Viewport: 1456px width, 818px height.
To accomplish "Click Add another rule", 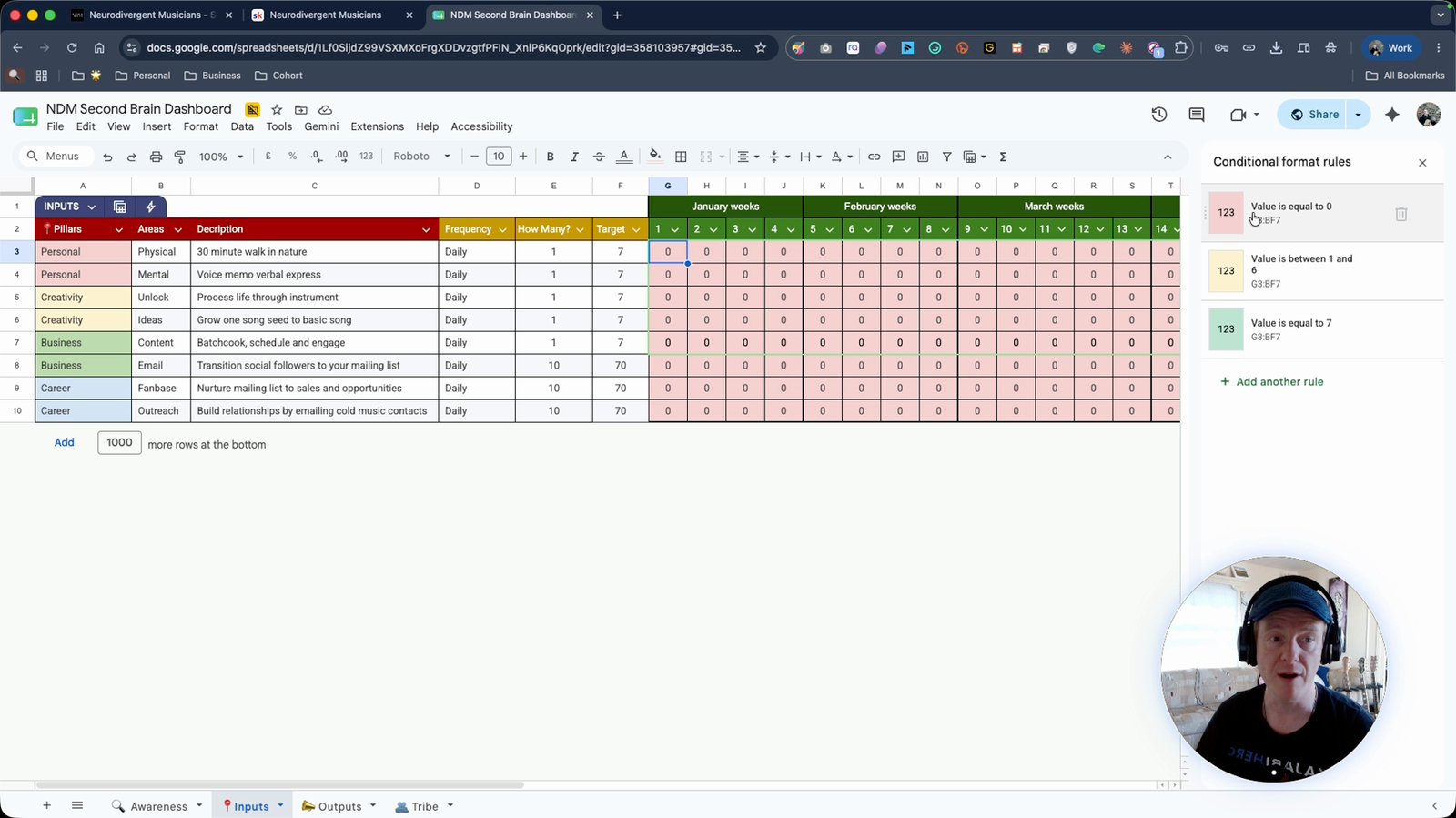I will (1271, 381).
